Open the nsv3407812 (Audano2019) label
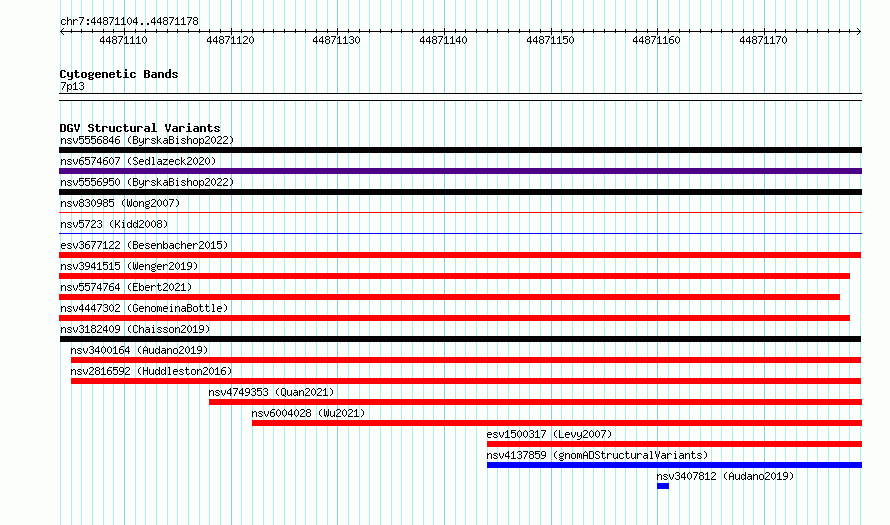Screen dimensions: 890x525 (x=725, y=476)
